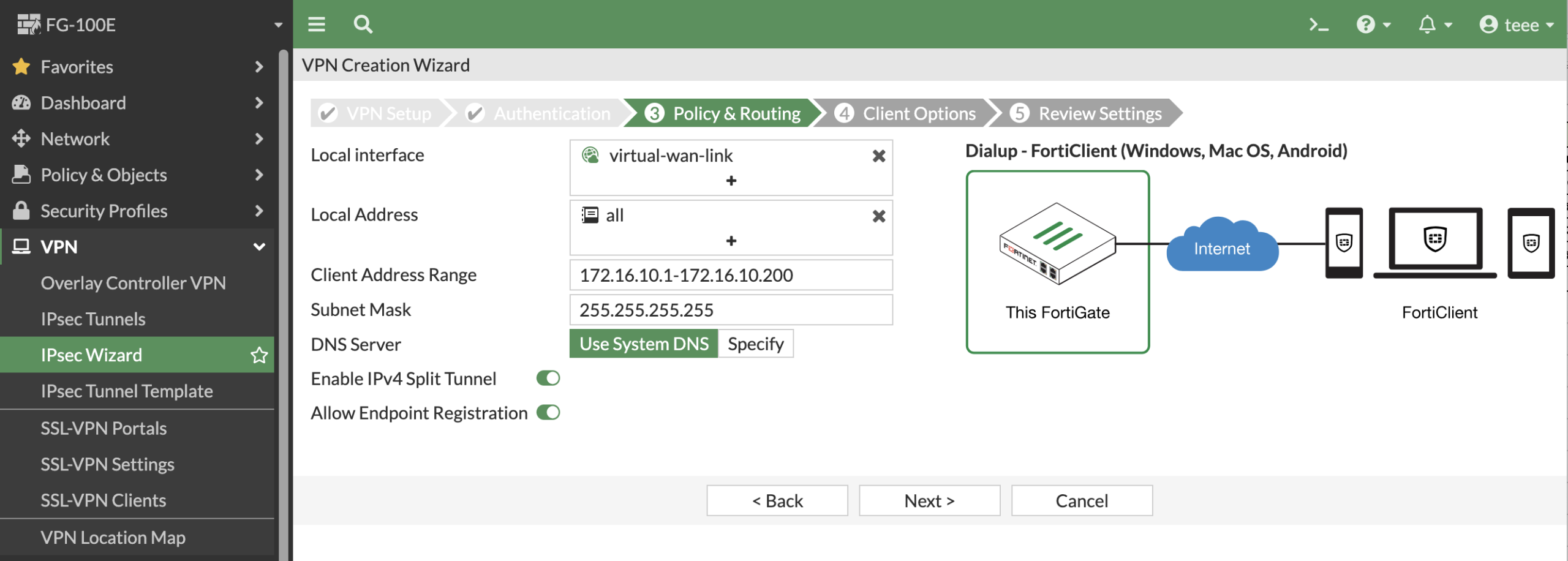Screen dimensions: 1568x561
Task: Add another Local interface with plus
Action: pyautogui.click(x=731, y=181)
